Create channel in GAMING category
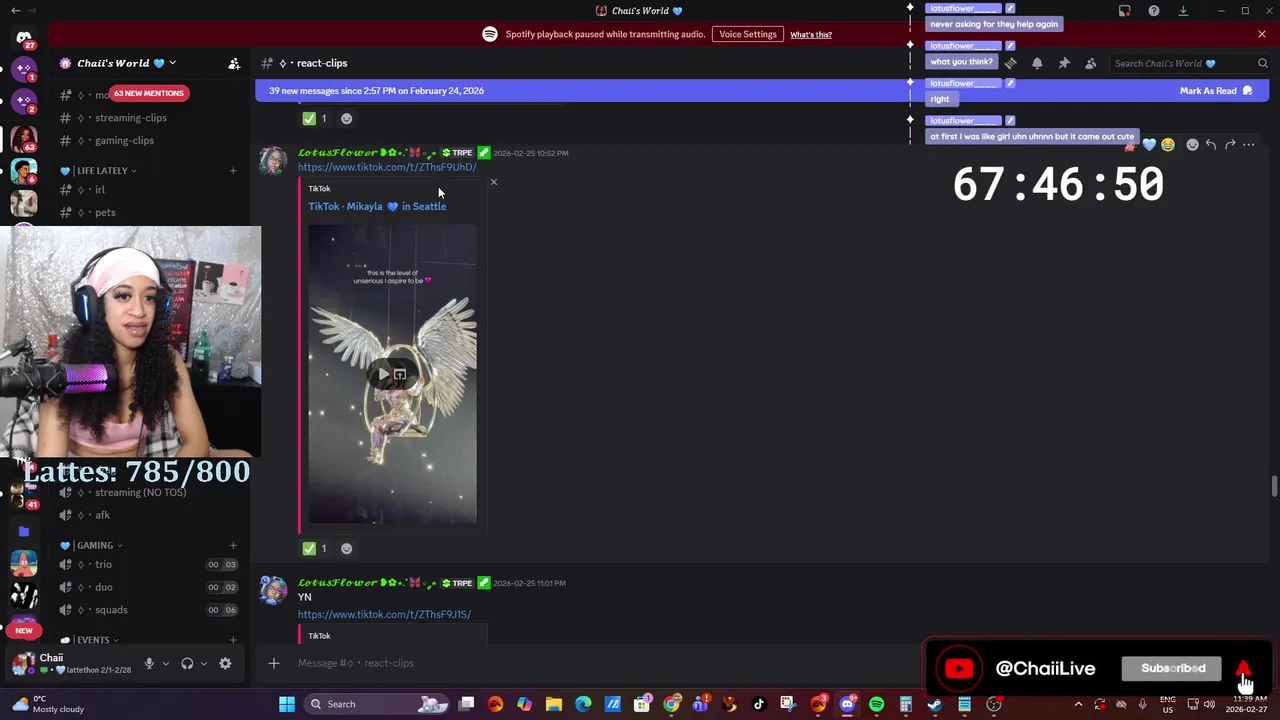This screenshot has height=720, width=1280. [x=233, y=545]
